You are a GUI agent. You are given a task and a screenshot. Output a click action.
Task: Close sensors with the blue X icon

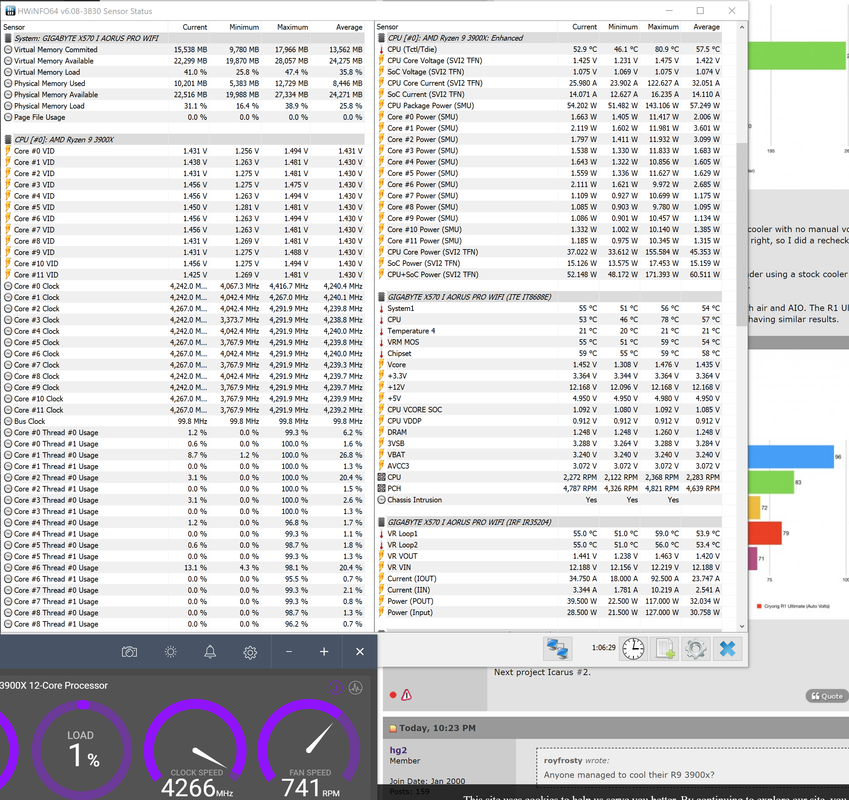727,648
